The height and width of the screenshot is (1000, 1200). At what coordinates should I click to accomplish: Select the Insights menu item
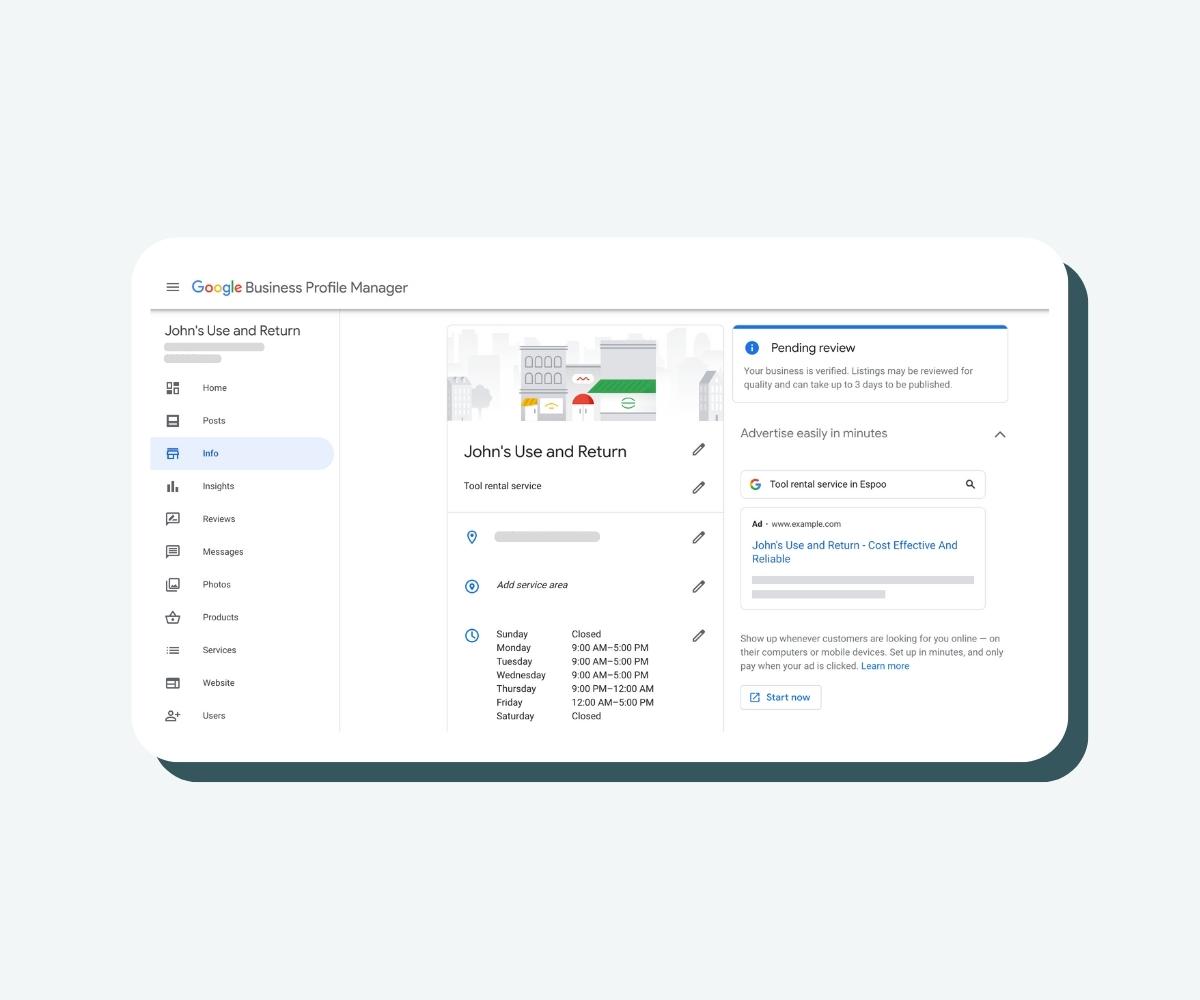tap(242, 486)
